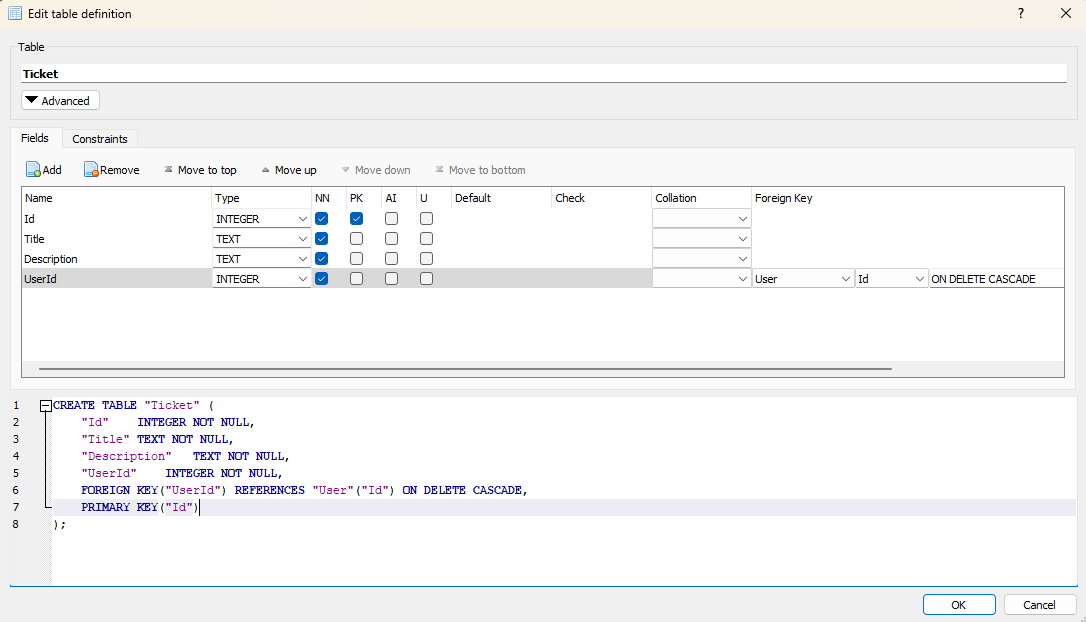The width and height of the screenshot is (1086, 622).
Task: Select the Fields tab
Action: tap(35, 138)
